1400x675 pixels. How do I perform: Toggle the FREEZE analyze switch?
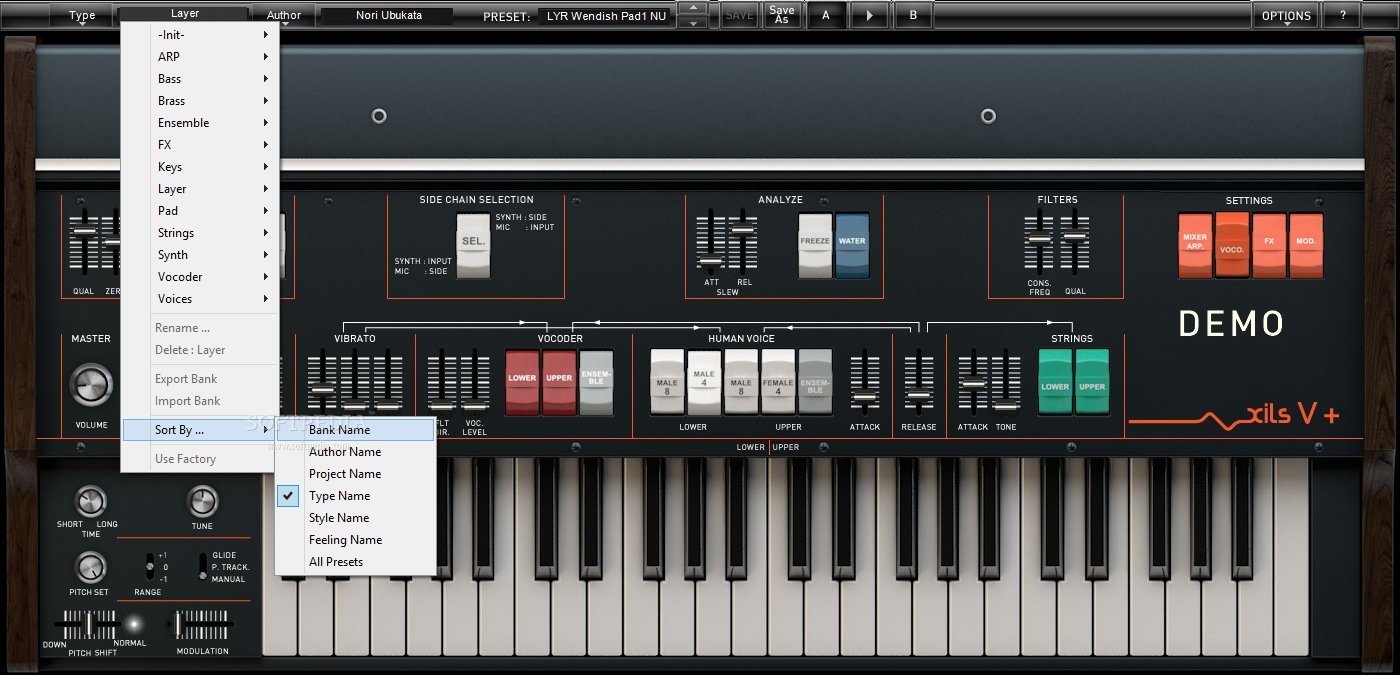pos(815,244)
